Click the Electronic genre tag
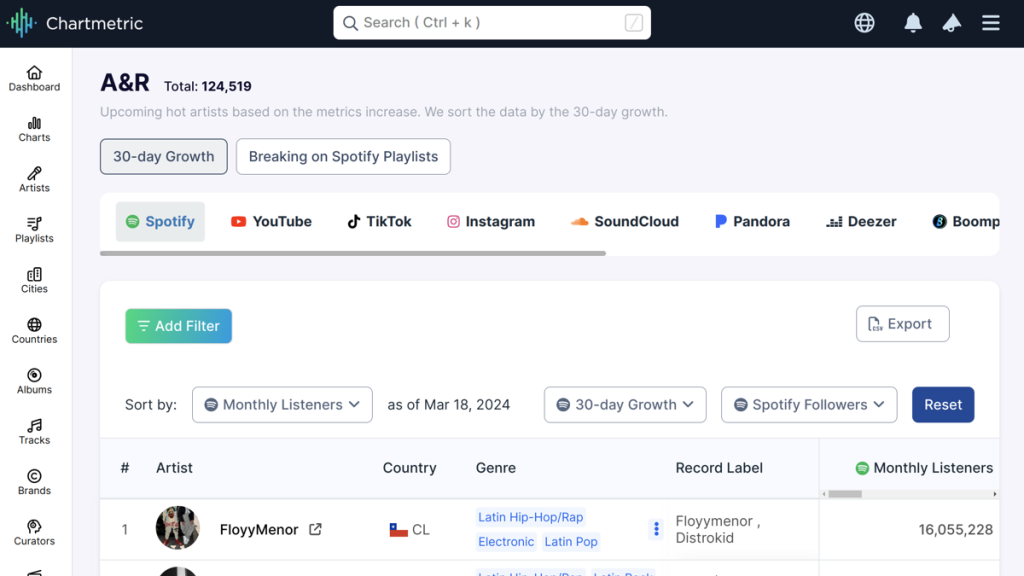This screenshot has width=1024, height=576. pyautogui.click(x=505, y=541)
